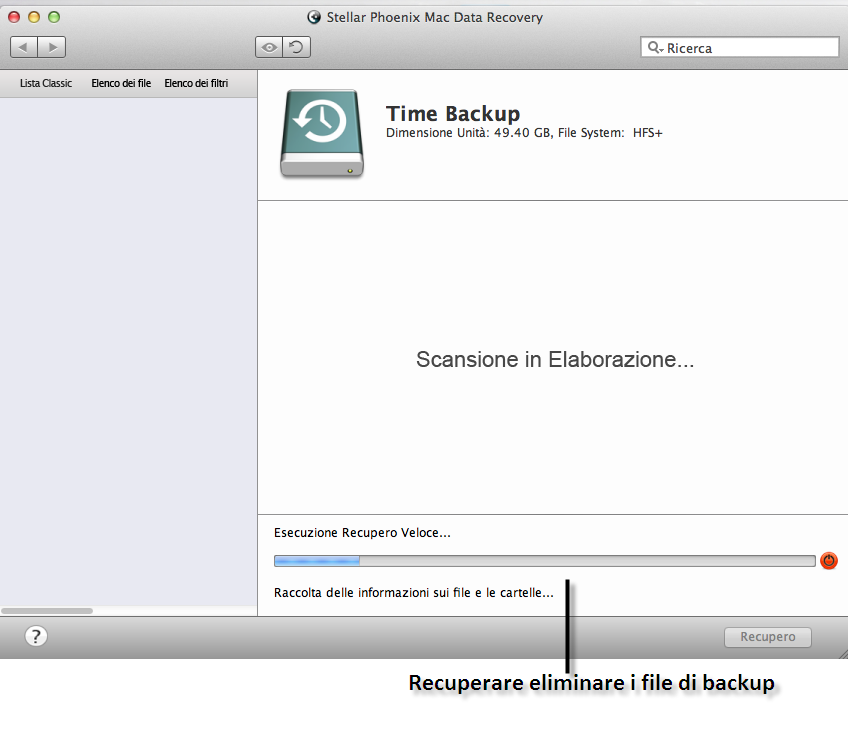Click the eye preview toolbar icon
The height and width of the screenshot is (730, 848).
click(269, 47)
